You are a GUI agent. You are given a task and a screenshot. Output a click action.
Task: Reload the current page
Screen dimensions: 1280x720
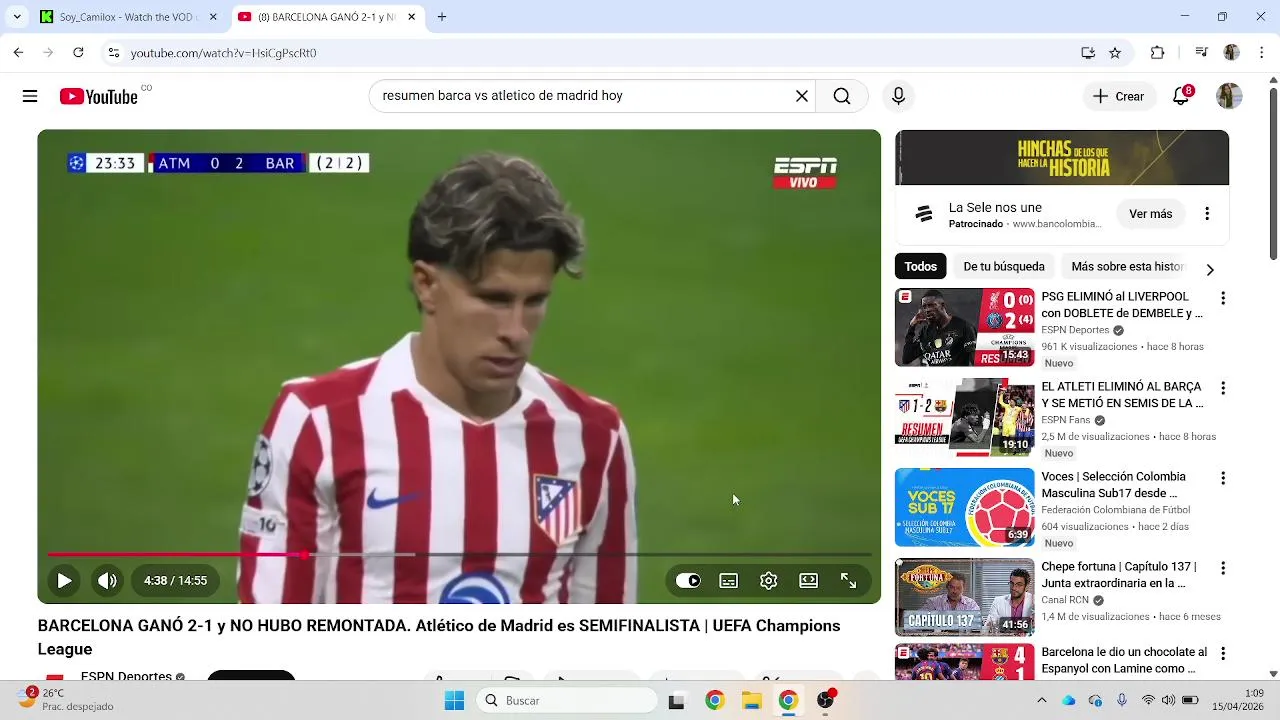point(78,53)
